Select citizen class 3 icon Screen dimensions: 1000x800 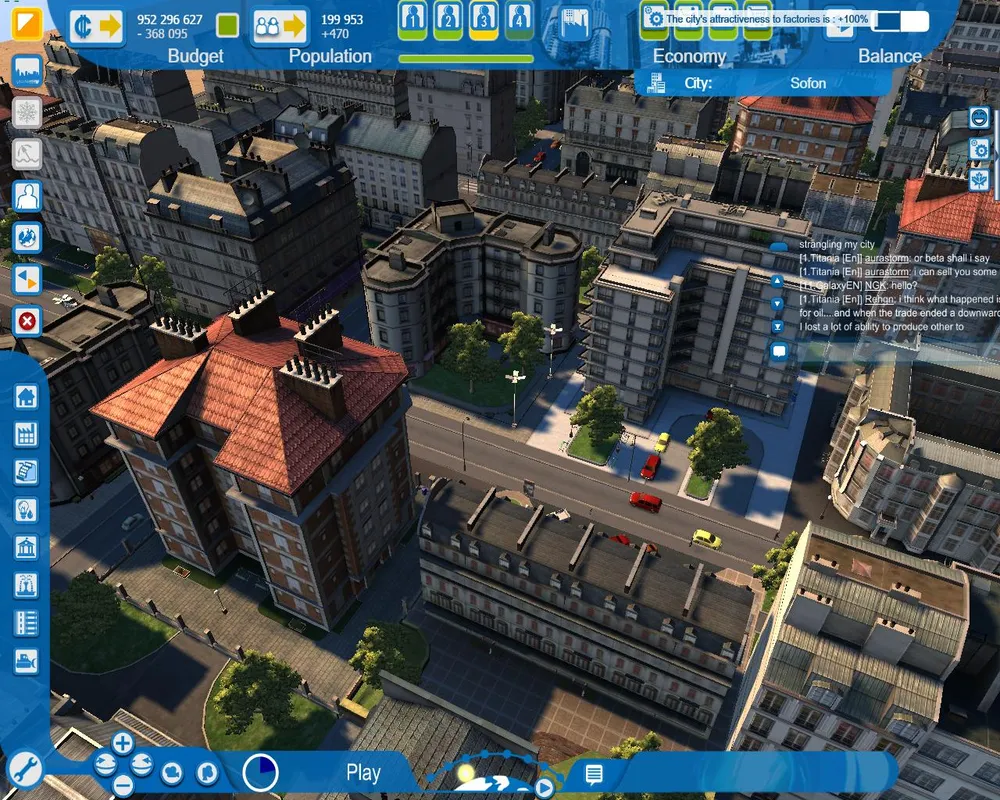pos(483,18)
